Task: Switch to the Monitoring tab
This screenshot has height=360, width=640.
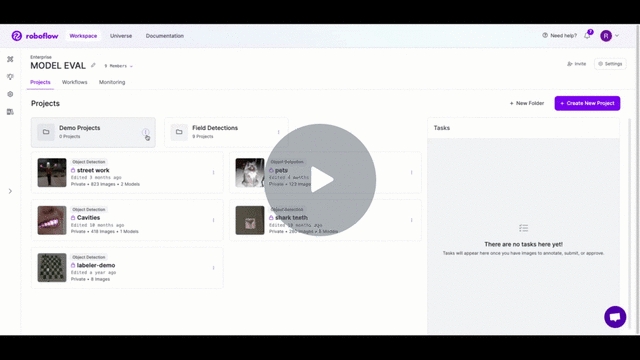Action: [112, 82]
